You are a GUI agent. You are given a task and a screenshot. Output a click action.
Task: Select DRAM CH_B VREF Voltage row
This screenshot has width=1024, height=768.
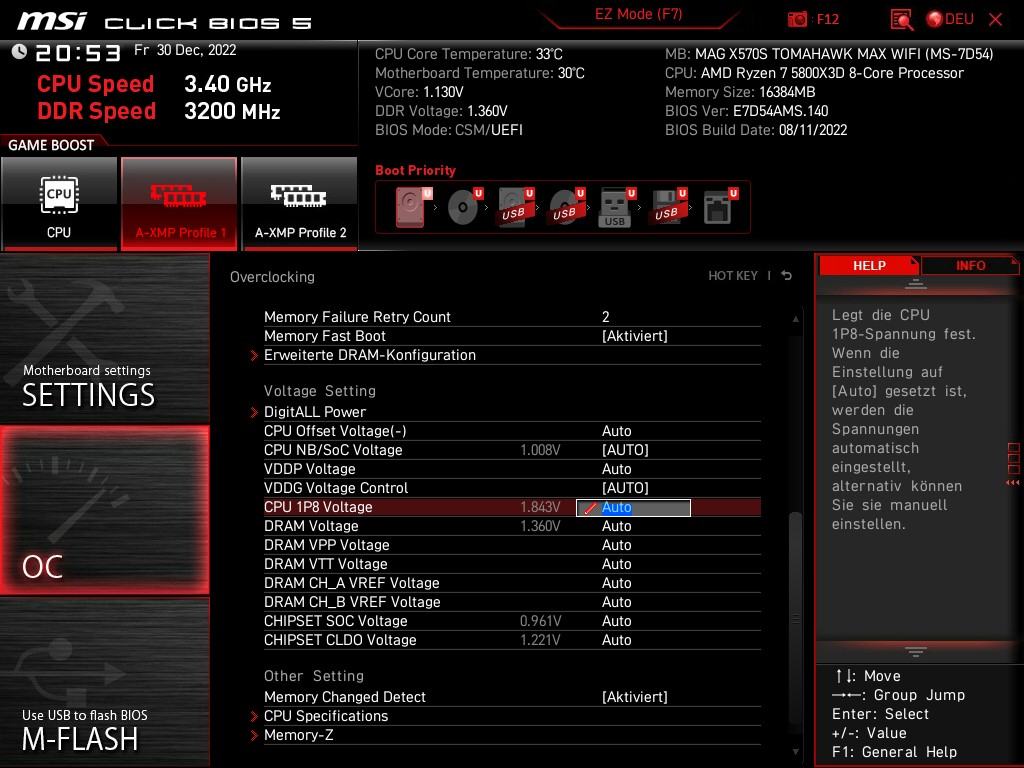(512, 601)
